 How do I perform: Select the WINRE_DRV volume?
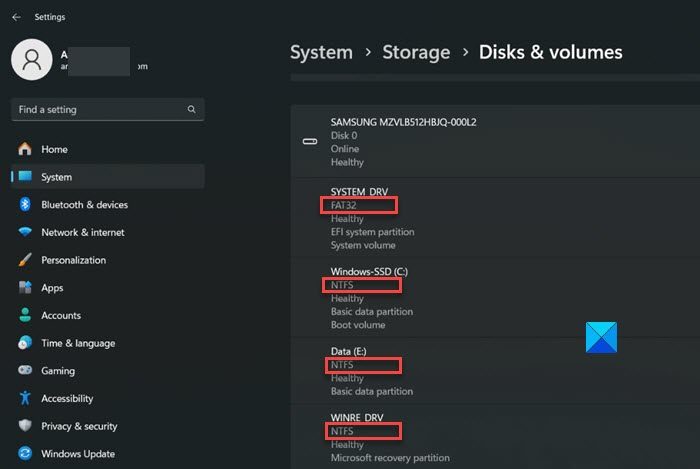tap(357, 418)
